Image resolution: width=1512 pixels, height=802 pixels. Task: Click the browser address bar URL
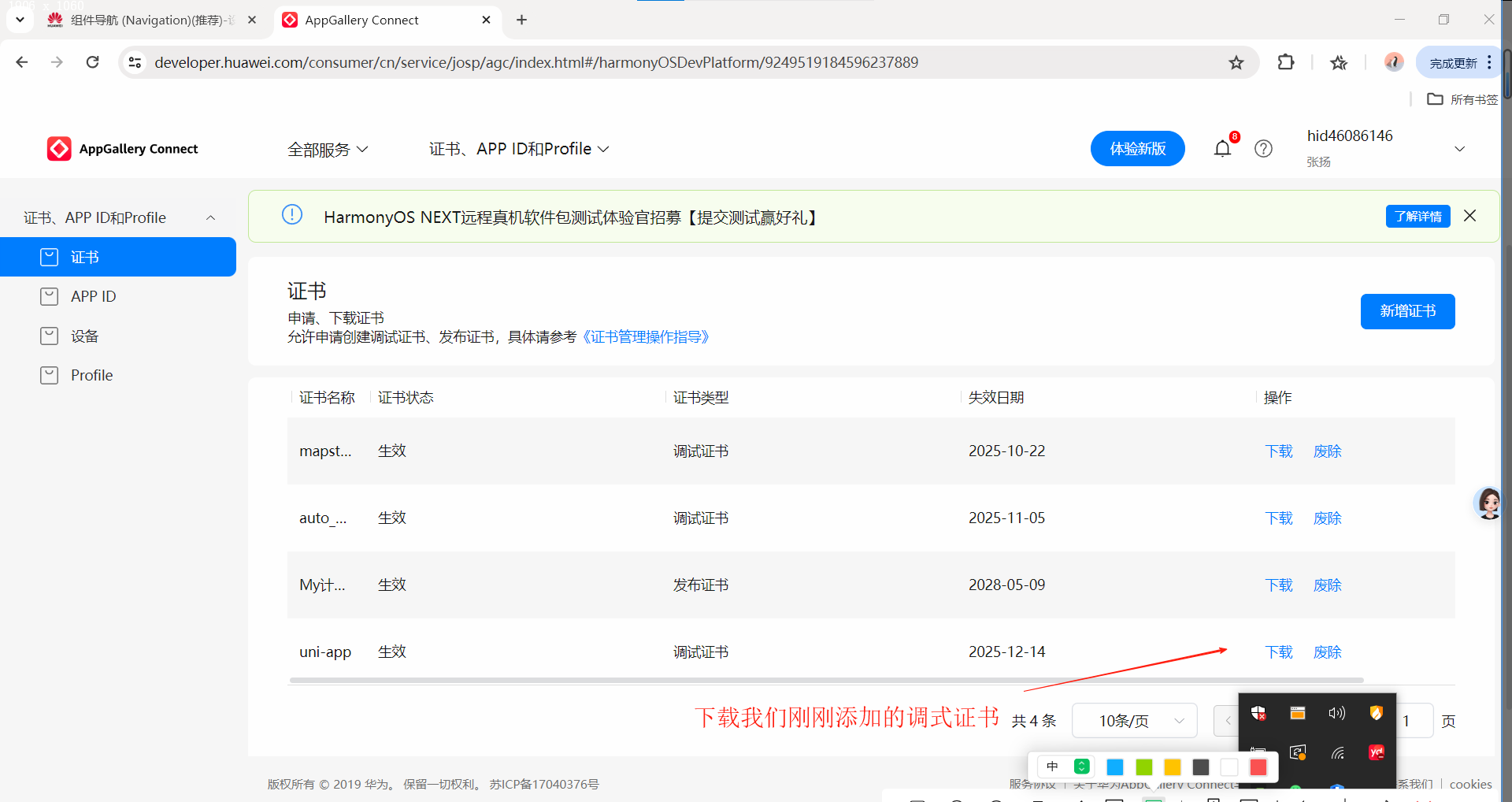536,62
